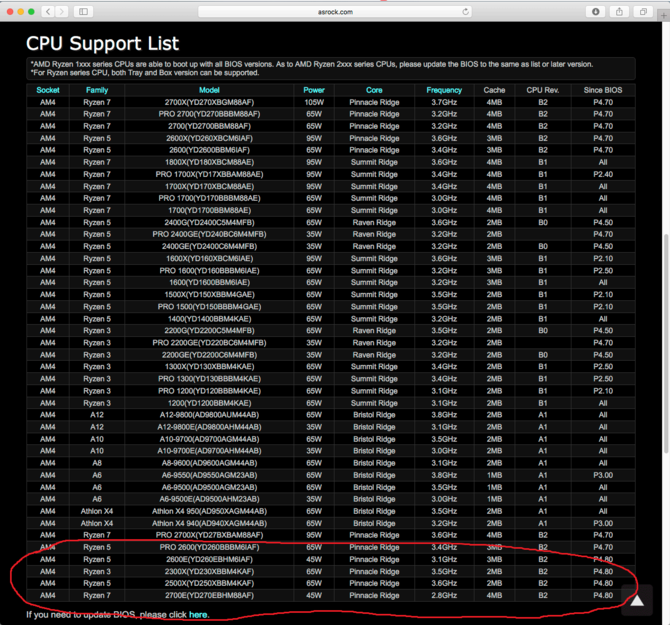Screen dimensions: 670x625
Task: Select model A10-9700(AD9700AGM44AB) cell
Action: [x=209, y=439]
